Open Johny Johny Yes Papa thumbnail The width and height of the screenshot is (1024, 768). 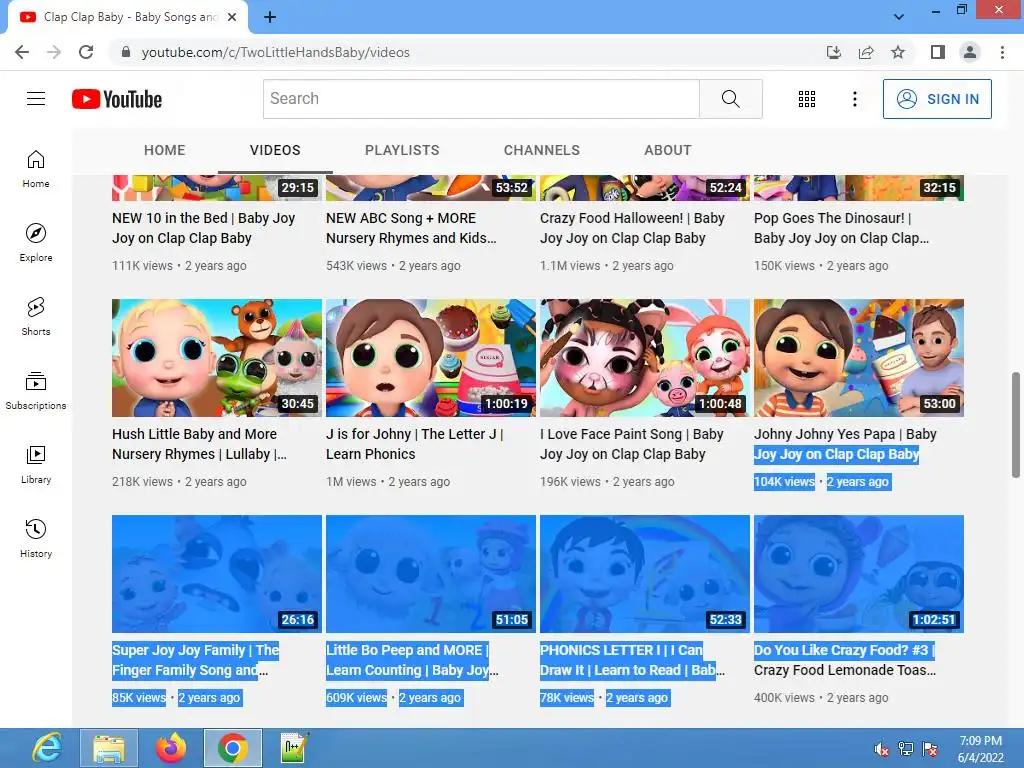pyautogui.click(x=859, y=358)
